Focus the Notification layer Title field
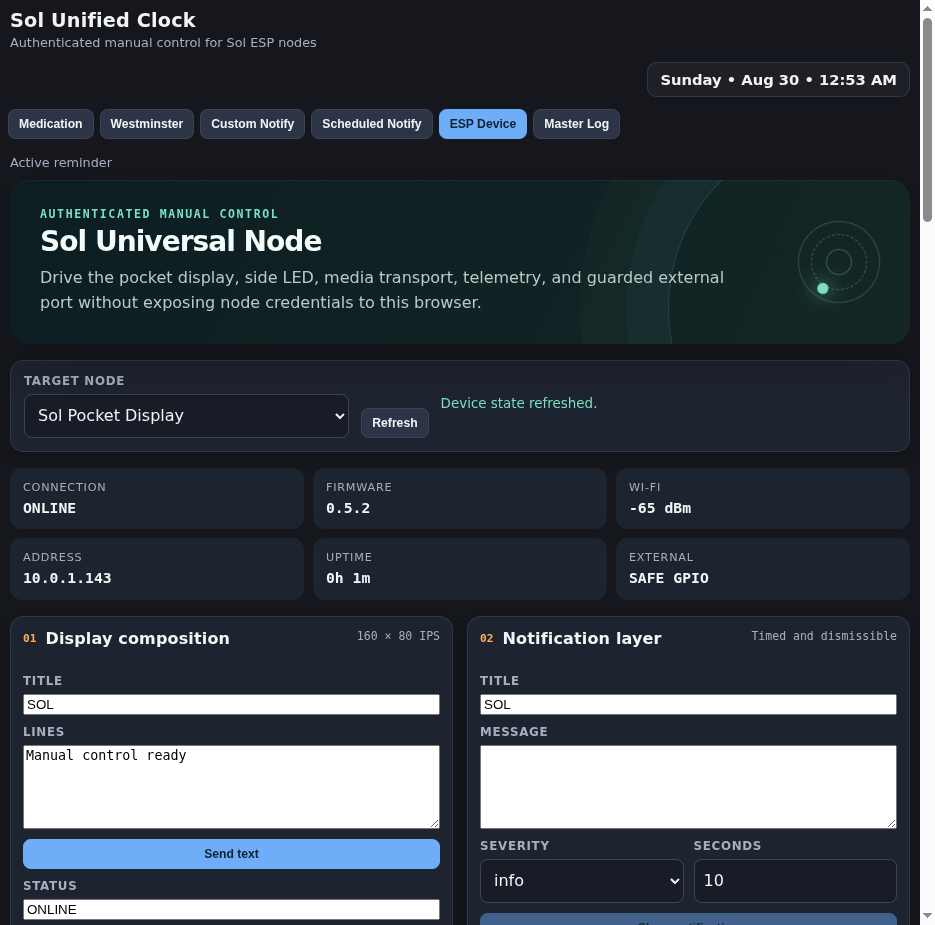The height and width of the screenshot is (925, 935). click(x=688, y=704)
